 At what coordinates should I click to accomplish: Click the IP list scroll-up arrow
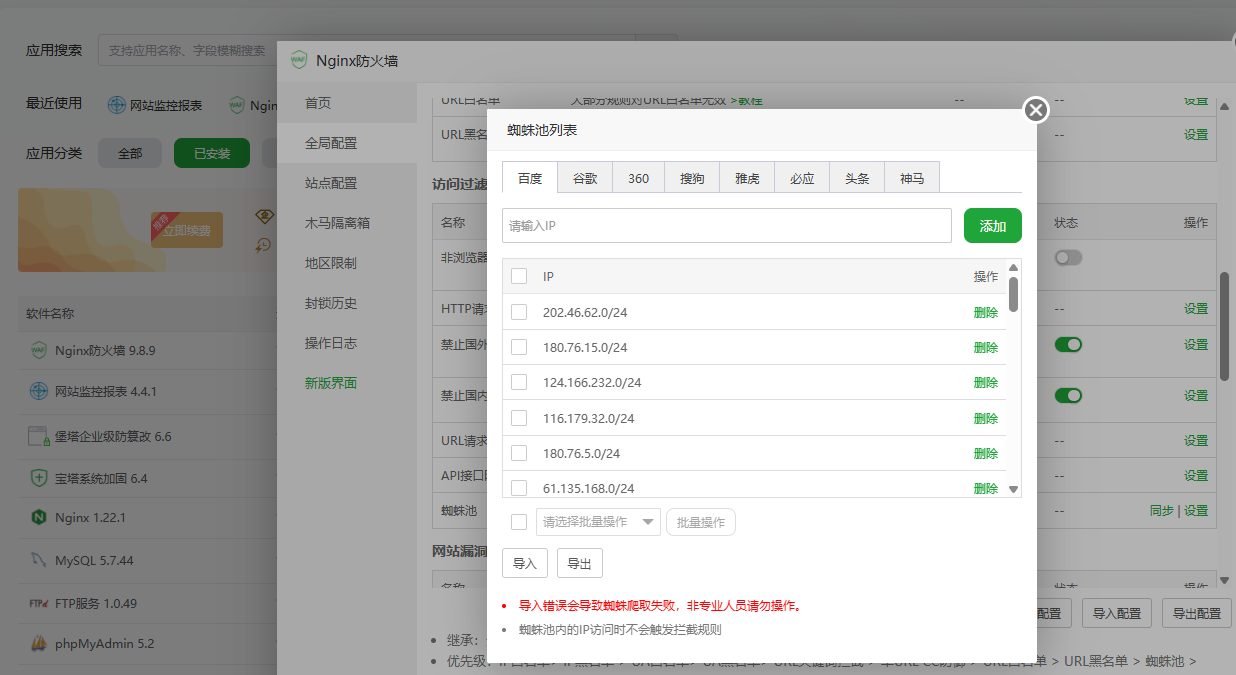(1013, 267)
